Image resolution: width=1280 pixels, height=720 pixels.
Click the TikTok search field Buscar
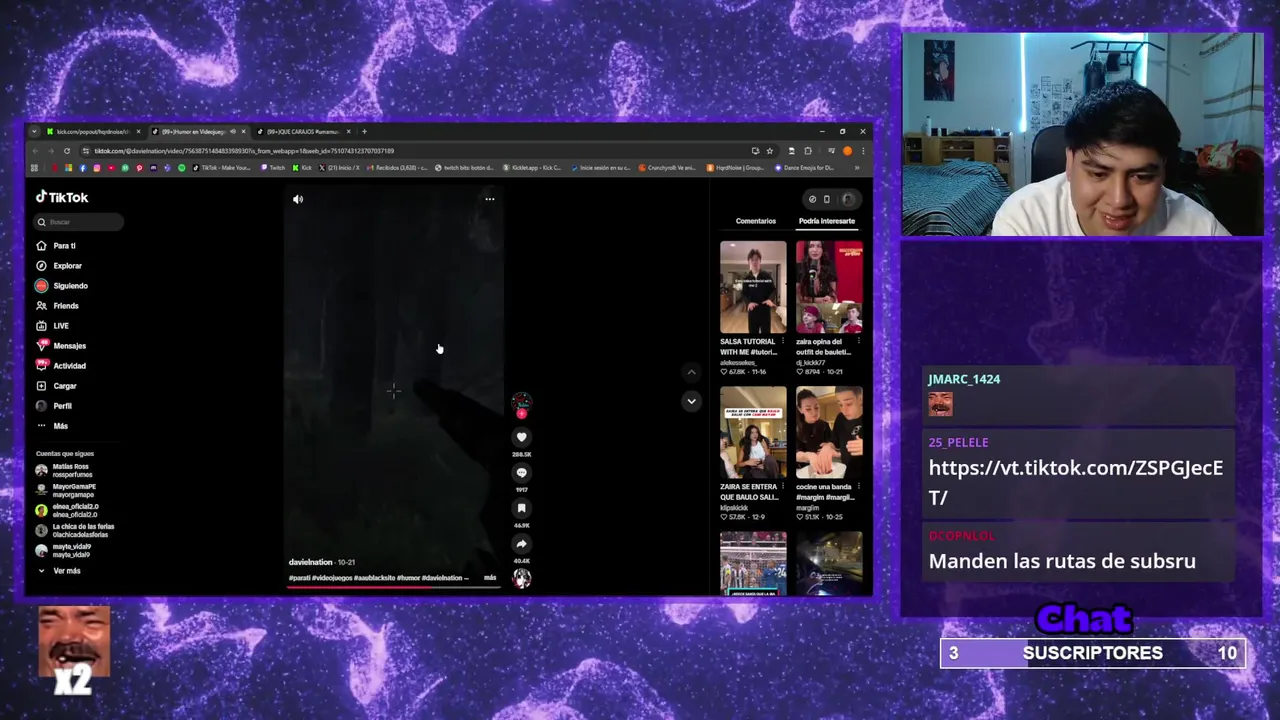(80, 222)
